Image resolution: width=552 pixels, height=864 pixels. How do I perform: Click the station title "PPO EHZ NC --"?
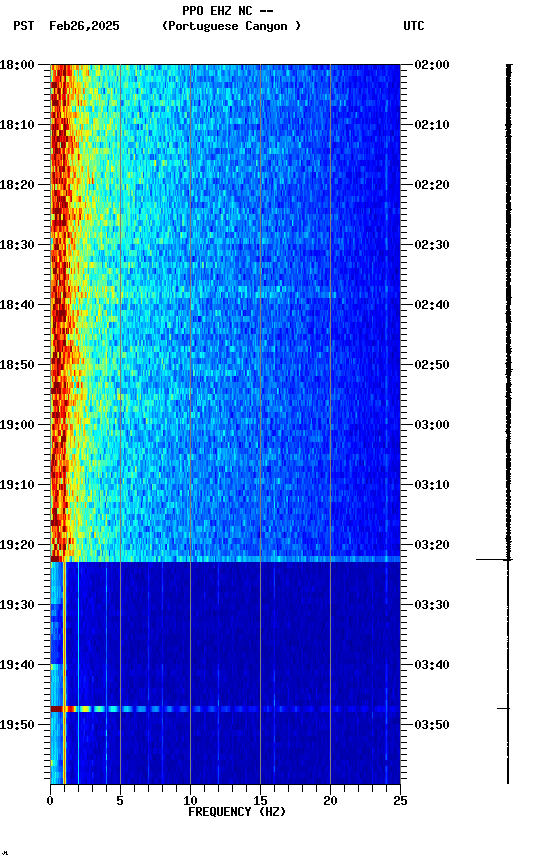point(228,11)
